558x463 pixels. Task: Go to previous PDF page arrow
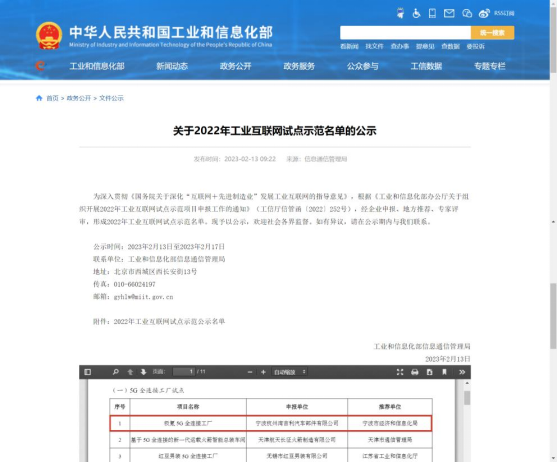click(130, 372)
